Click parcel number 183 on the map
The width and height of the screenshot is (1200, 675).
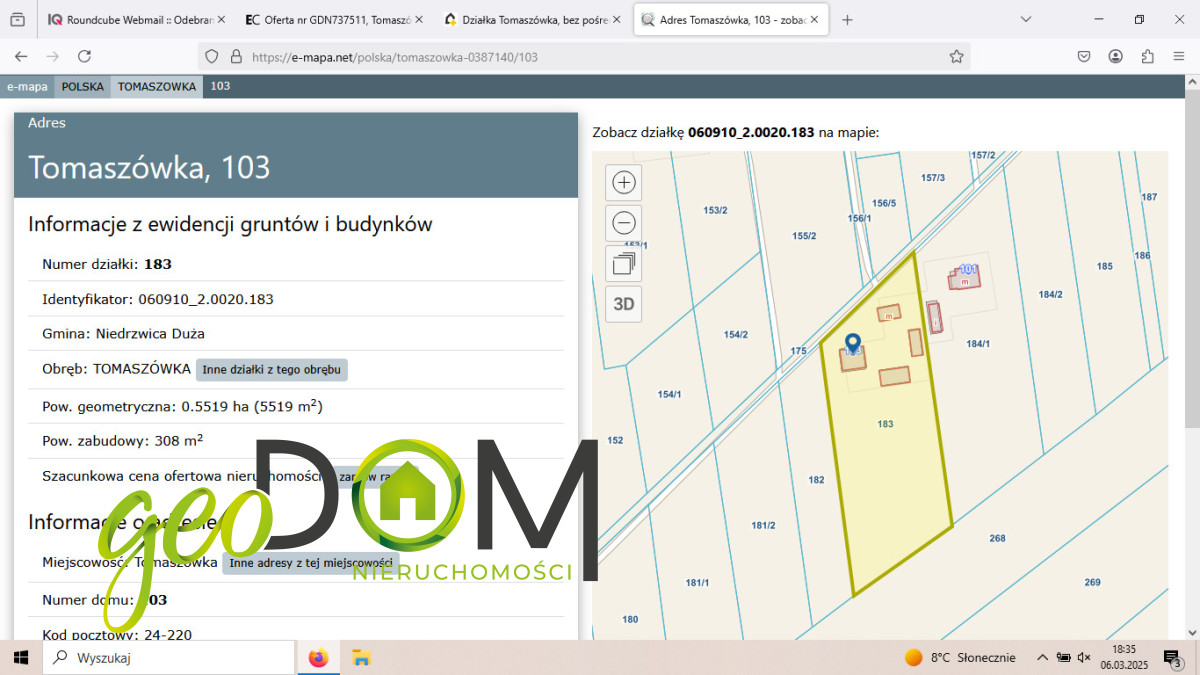click(x=885, y=424)
